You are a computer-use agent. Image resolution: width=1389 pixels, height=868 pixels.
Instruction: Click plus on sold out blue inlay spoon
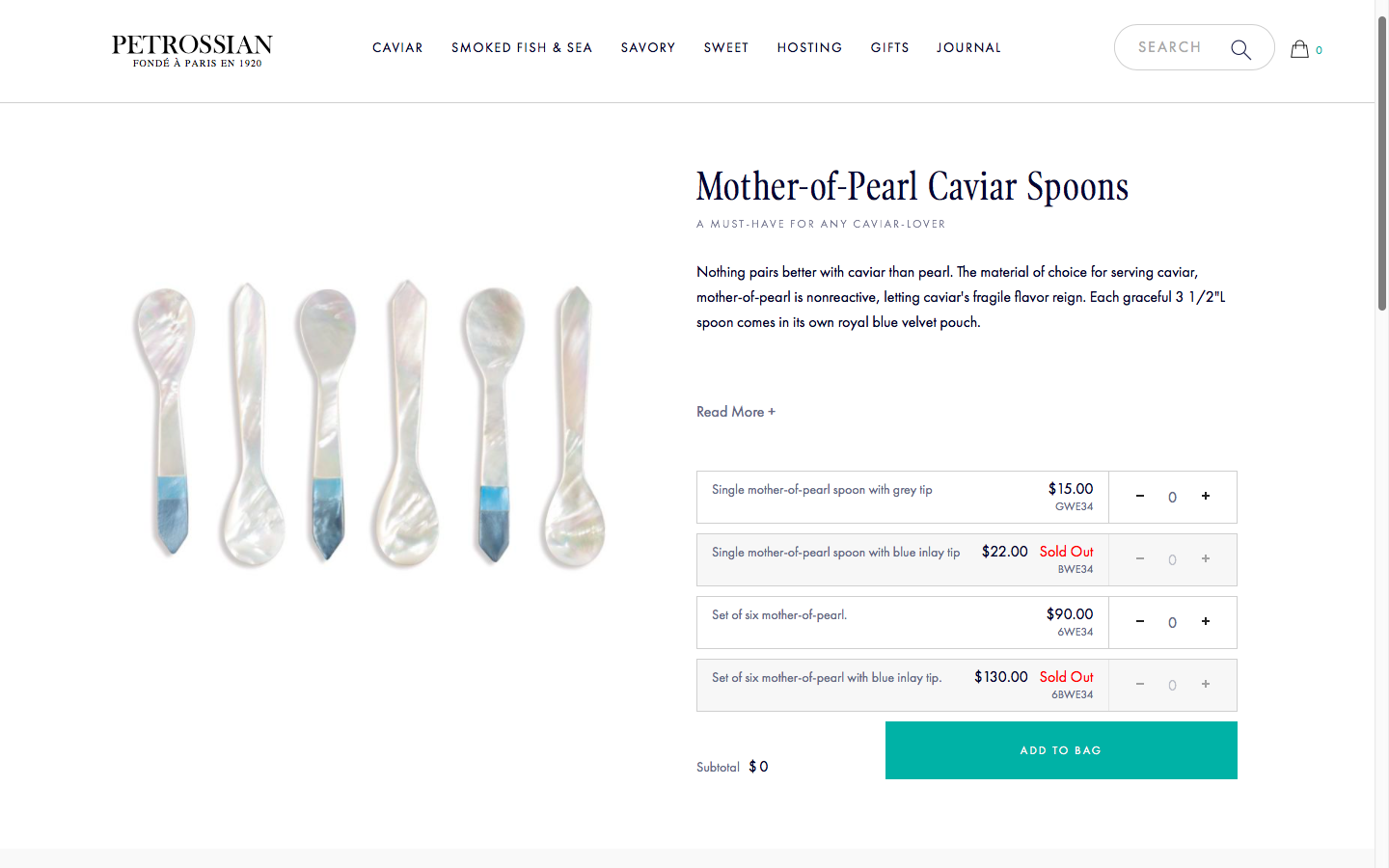pyautogui.click(x=1205, y=558)
